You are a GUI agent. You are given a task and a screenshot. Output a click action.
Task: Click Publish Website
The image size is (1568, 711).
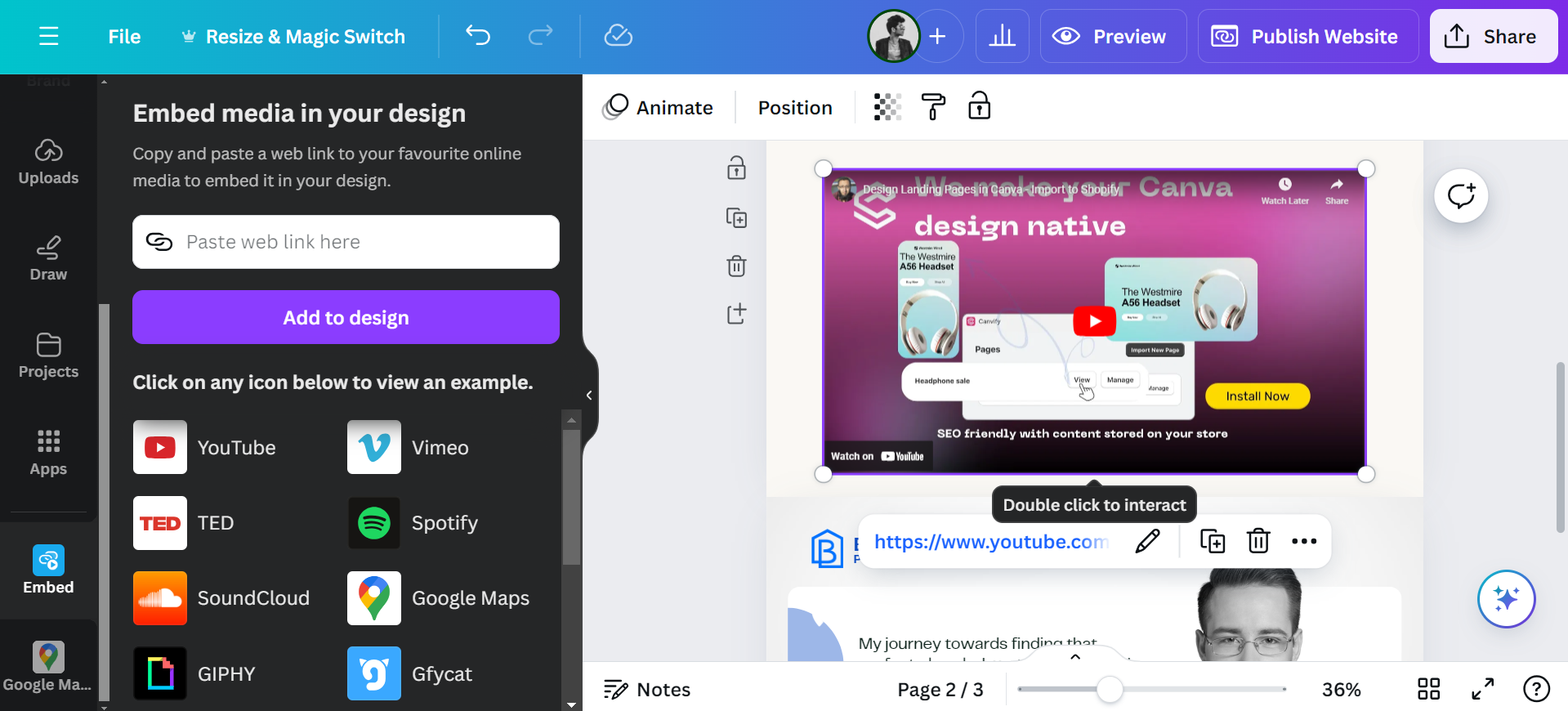point(1307,36)
